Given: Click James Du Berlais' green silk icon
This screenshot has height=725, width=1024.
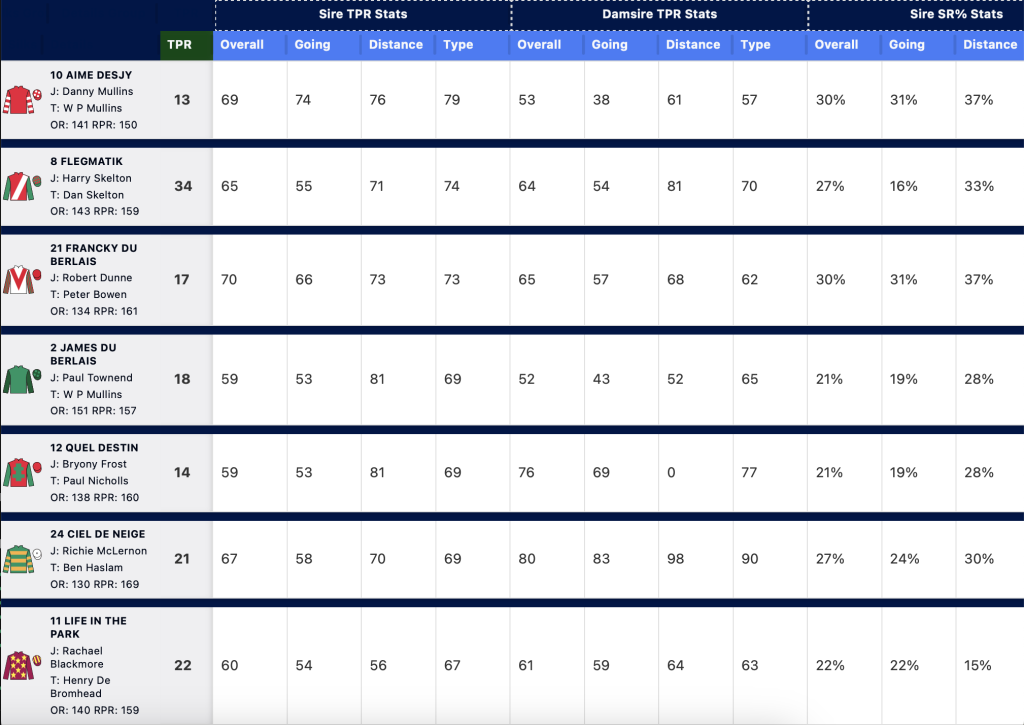Looking at the screenshot, I should click(18, 379).
